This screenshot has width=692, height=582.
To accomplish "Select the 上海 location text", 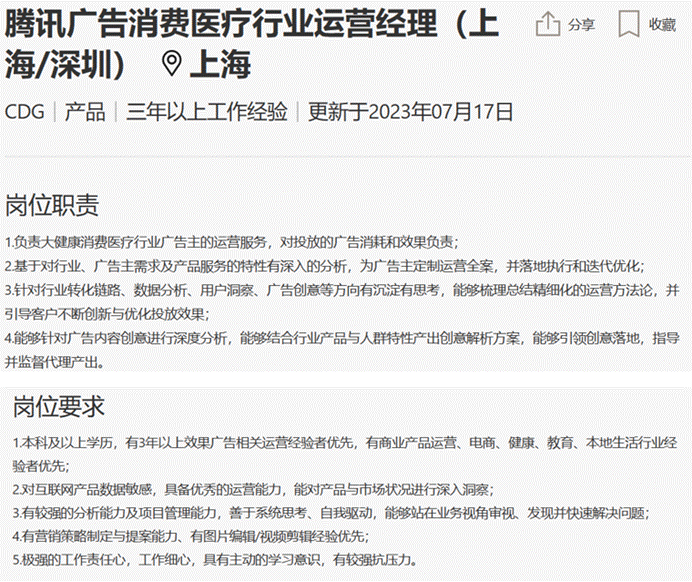I will 220,64.
